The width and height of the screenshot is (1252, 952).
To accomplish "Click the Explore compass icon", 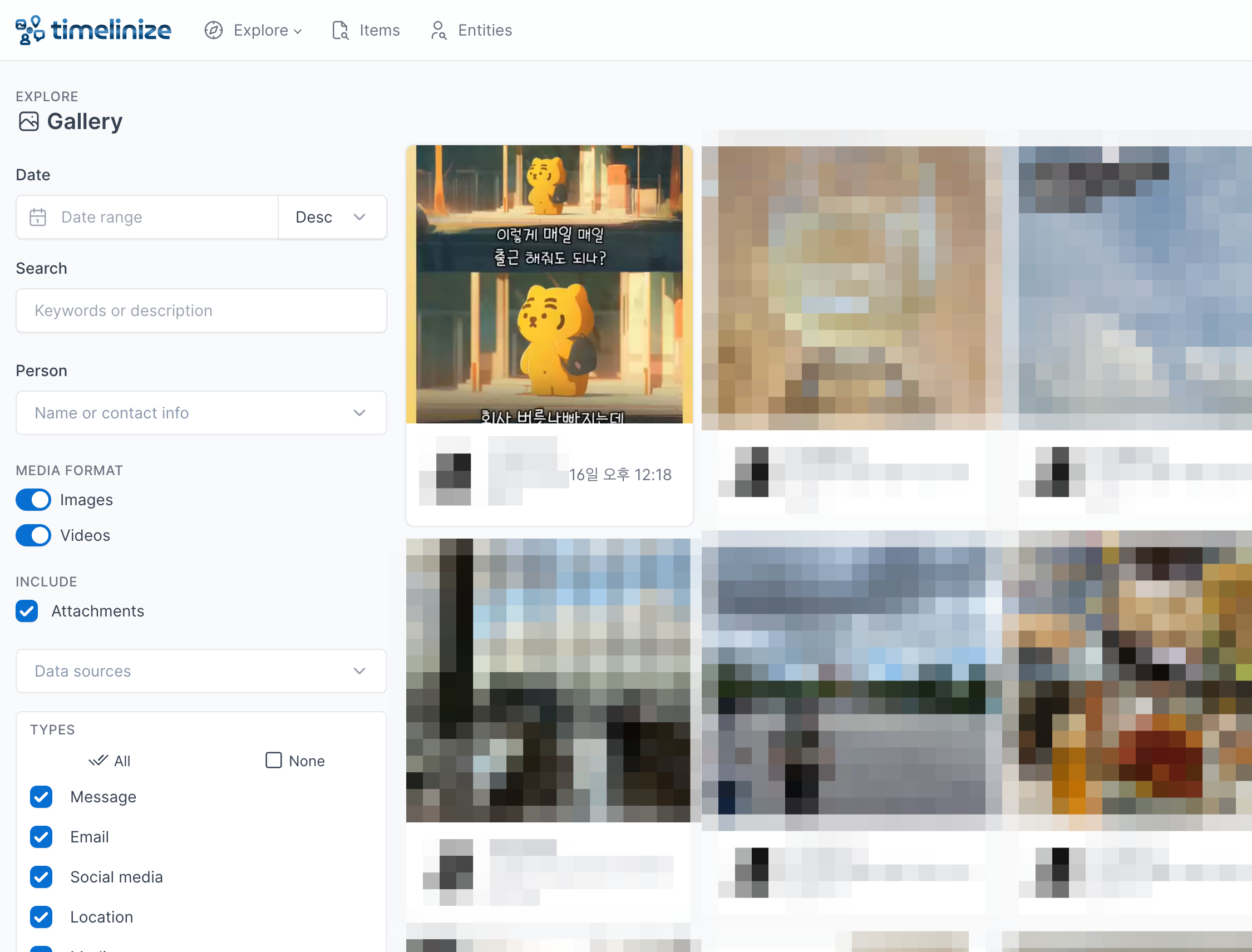I will click(x=213, y=30).
